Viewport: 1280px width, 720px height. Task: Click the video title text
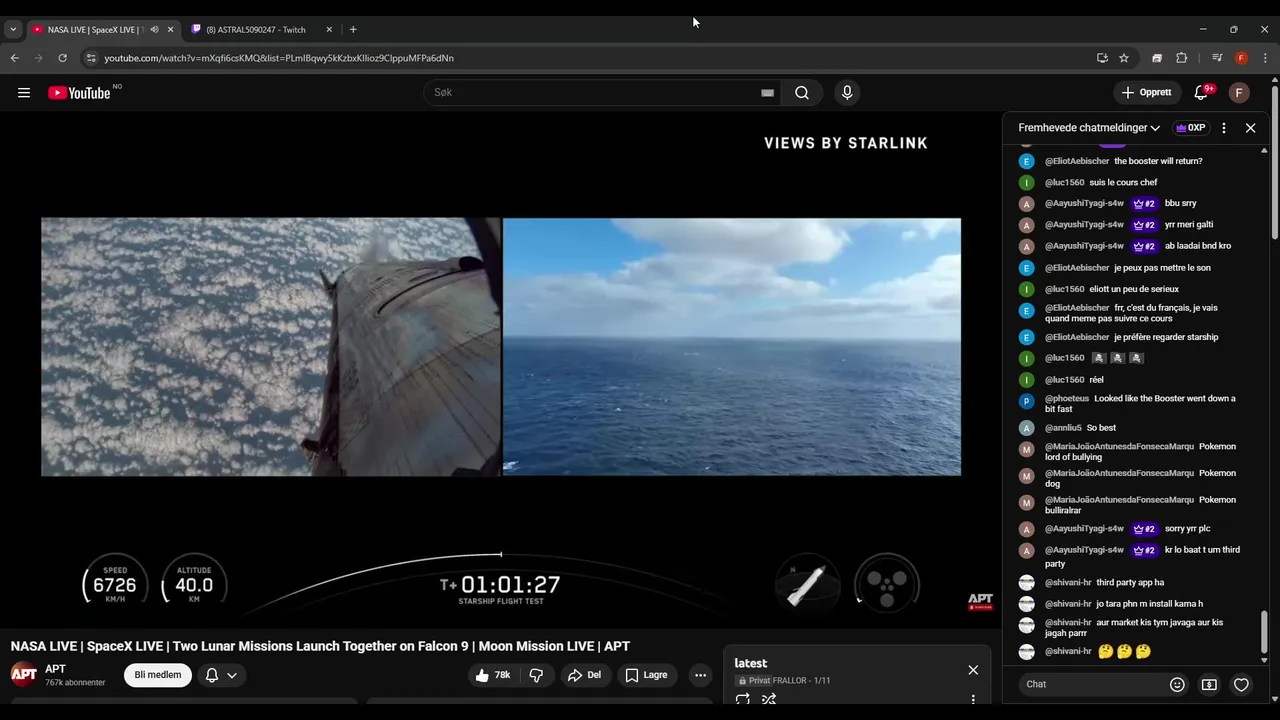click(320, 646)
